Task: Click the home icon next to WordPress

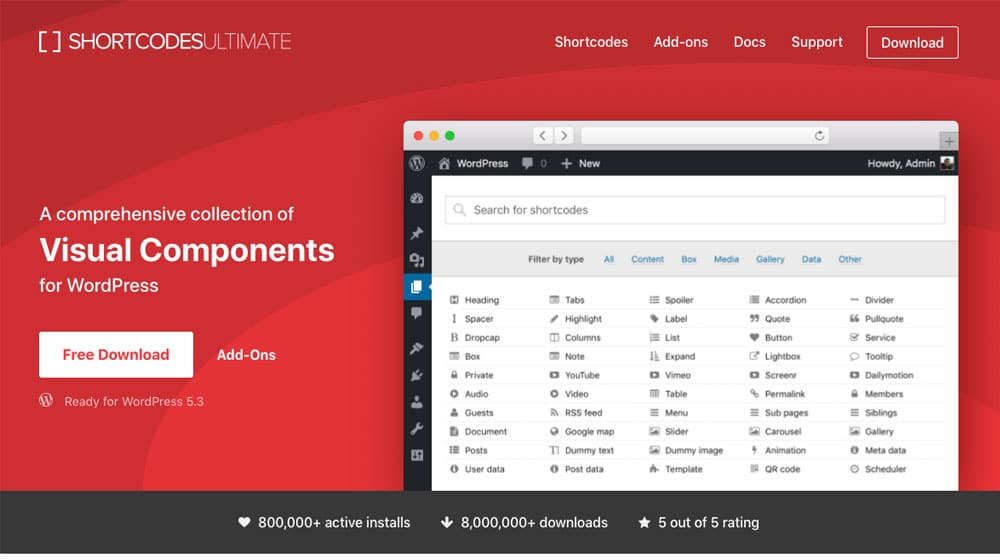Action: (444, 164)
